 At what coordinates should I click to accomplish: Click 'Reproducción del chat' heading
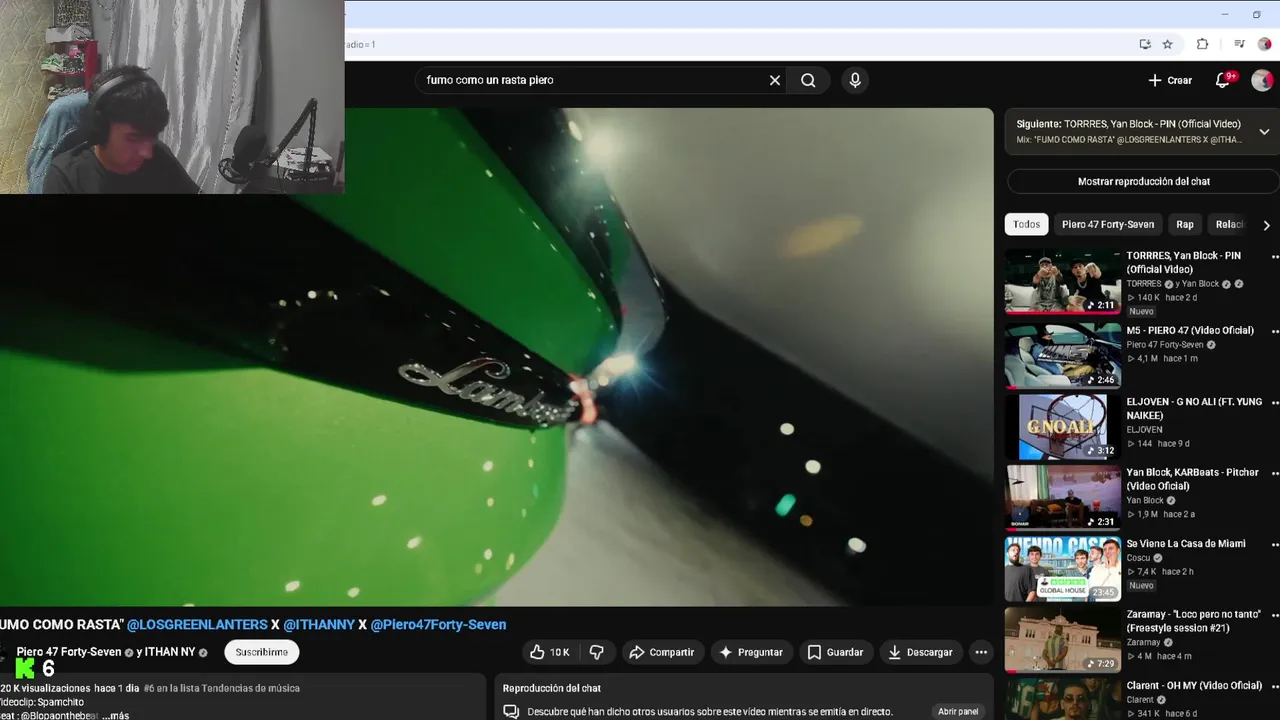point(551,688)
